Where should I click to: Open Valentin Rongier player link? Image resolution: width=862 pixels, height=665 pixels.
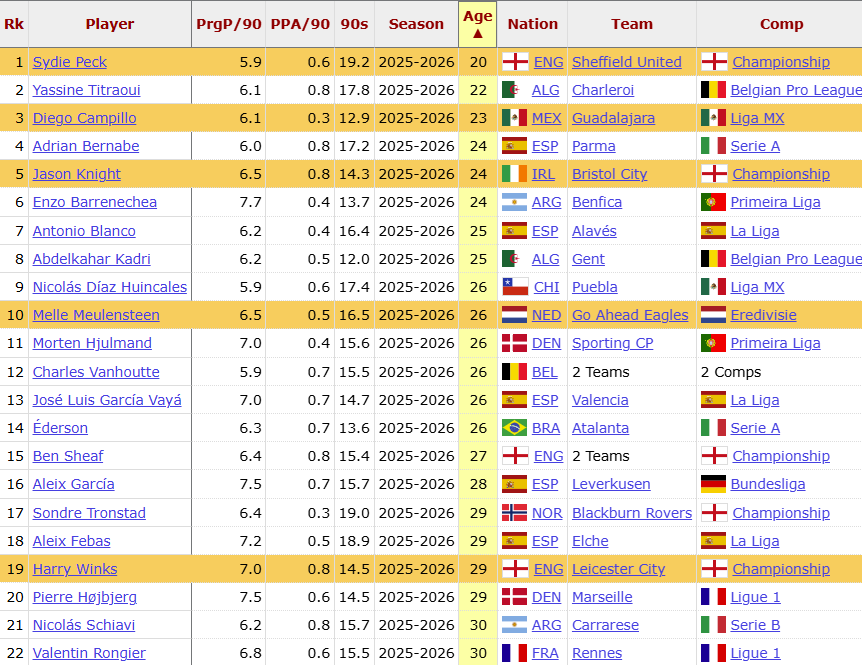point(89,653)
